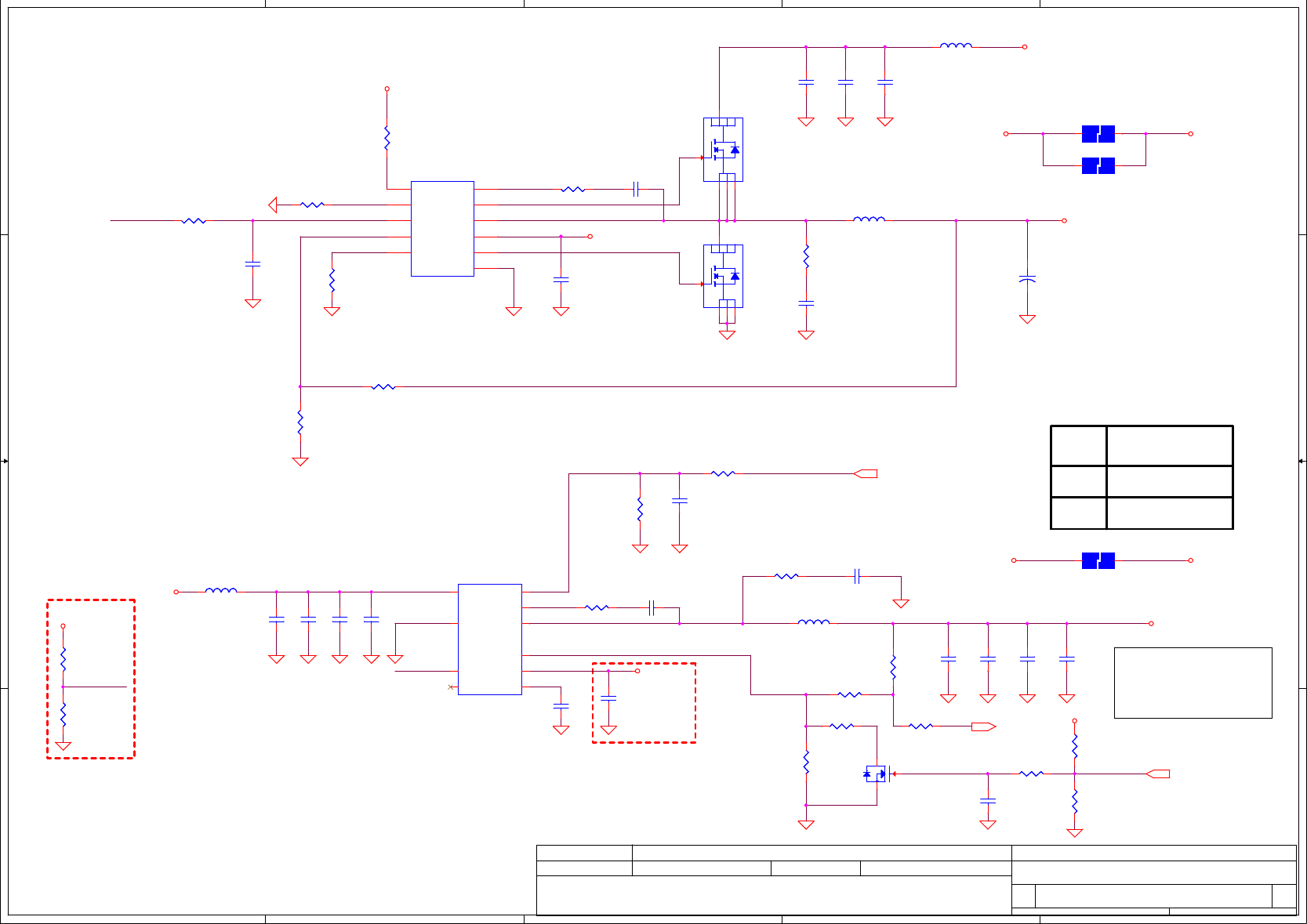Click the no-connect X on the lower IC pin
Viewport: 1307px width, 924px height.
tap(450, 687)
